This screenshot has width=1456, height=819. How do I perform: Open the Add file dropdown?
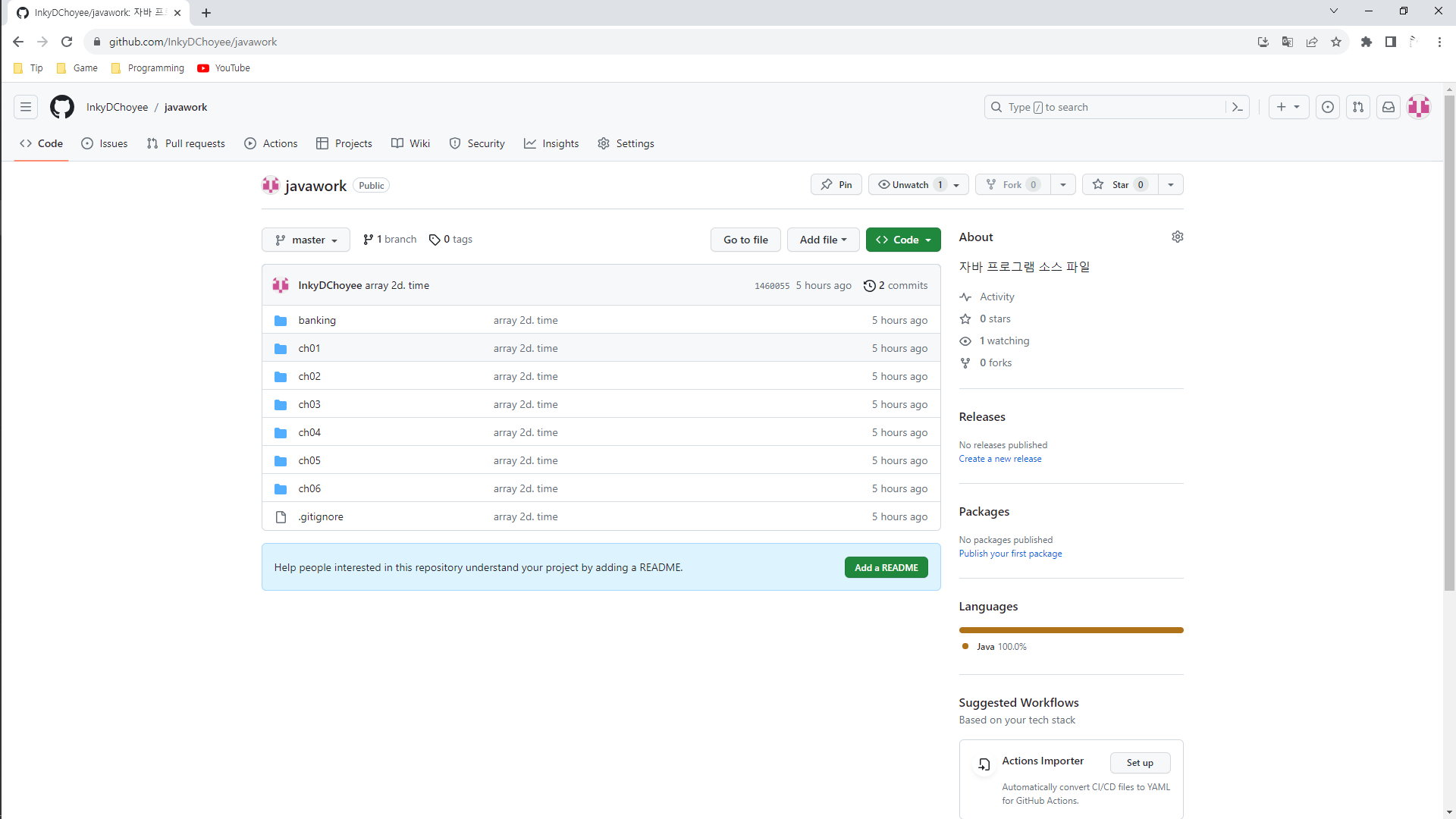(823, 240)
